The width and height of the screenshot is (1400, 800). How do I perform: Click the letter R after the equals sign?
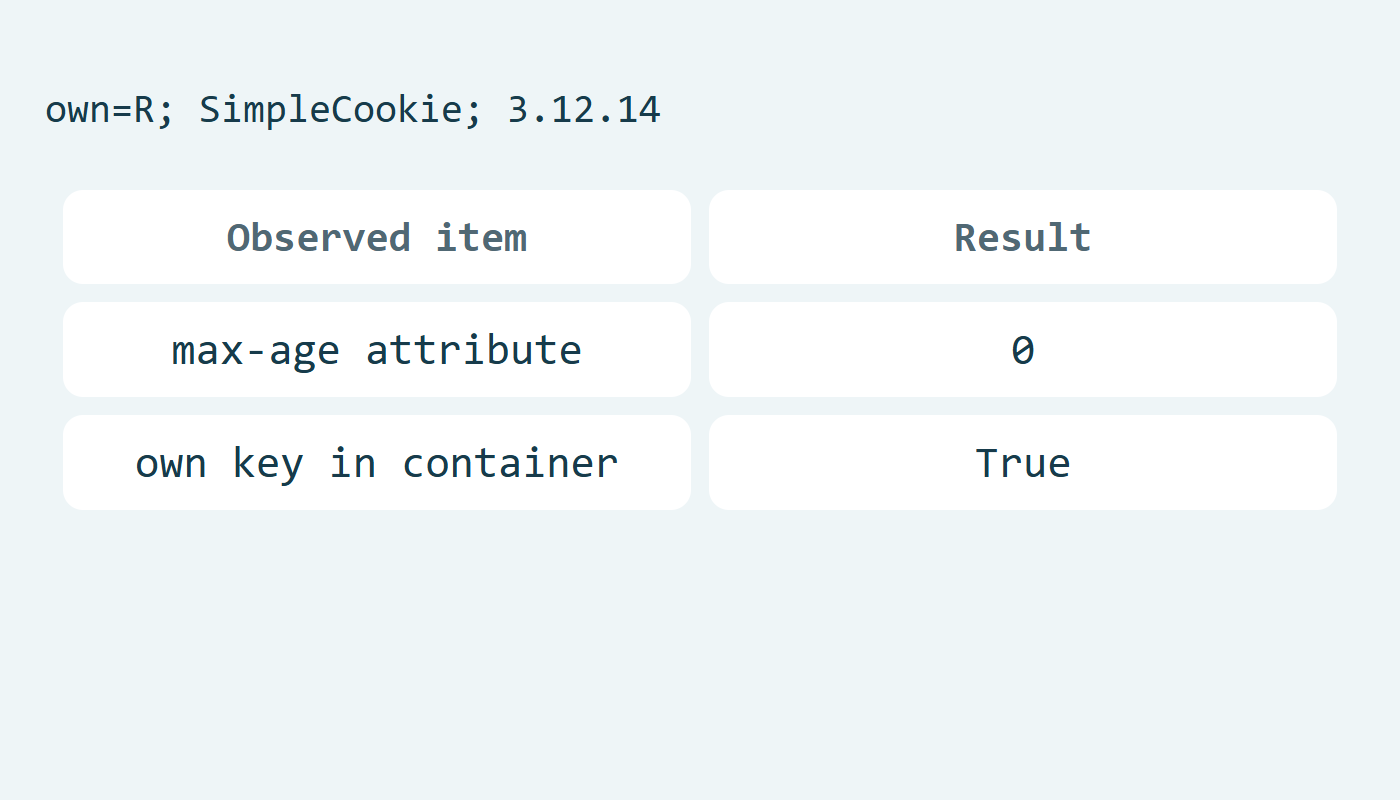tap(145, 109)
